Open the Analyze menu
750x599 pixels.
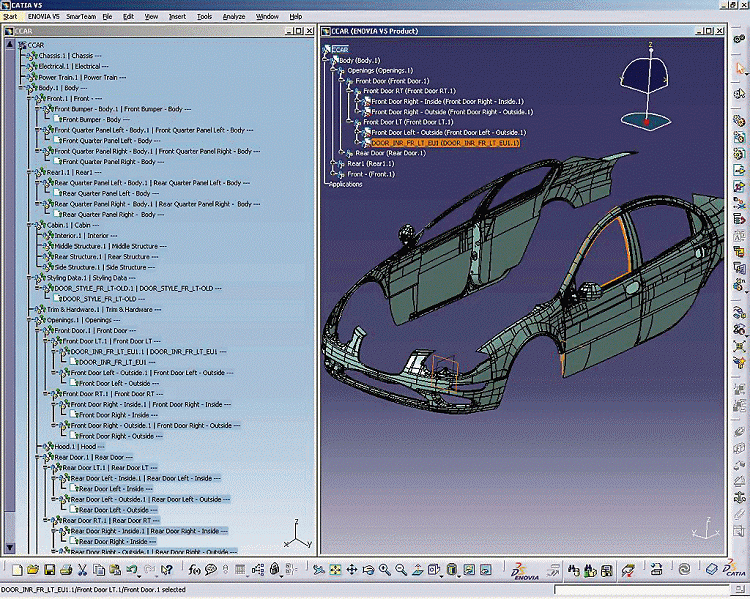(x=234, y=16)
